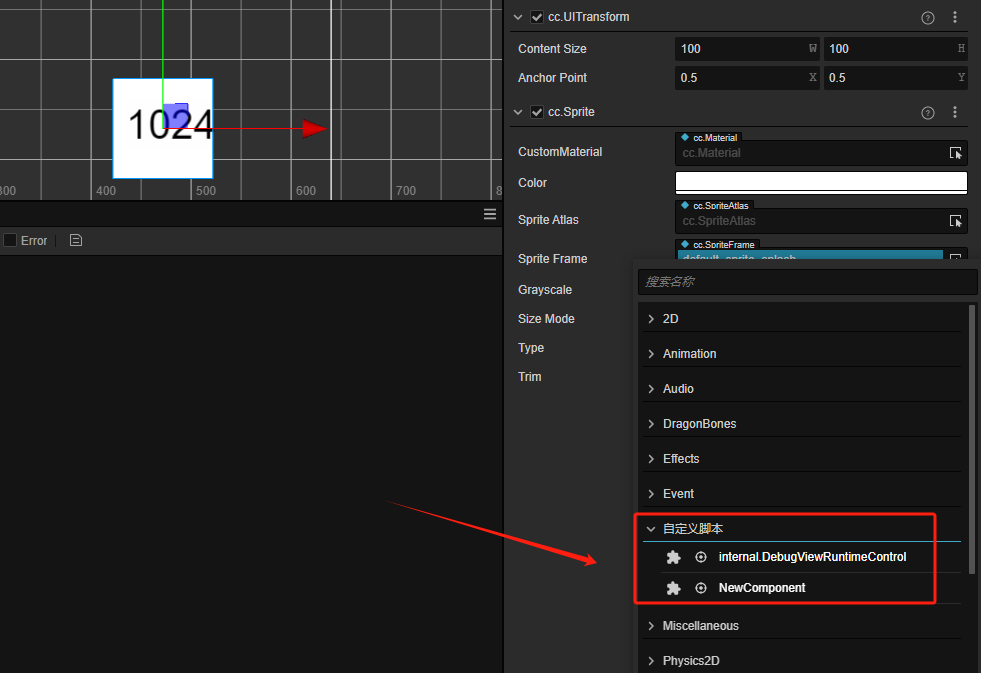
Task: Click the blue gizmo center square
Action: (175, 114)
